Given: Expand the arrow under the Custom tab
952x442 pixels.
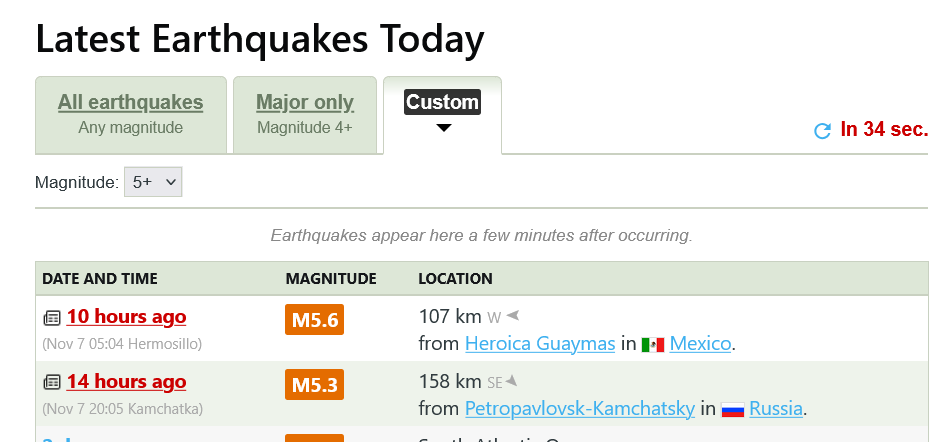Looking at the screenshot, I should click(x=444, y=128).
